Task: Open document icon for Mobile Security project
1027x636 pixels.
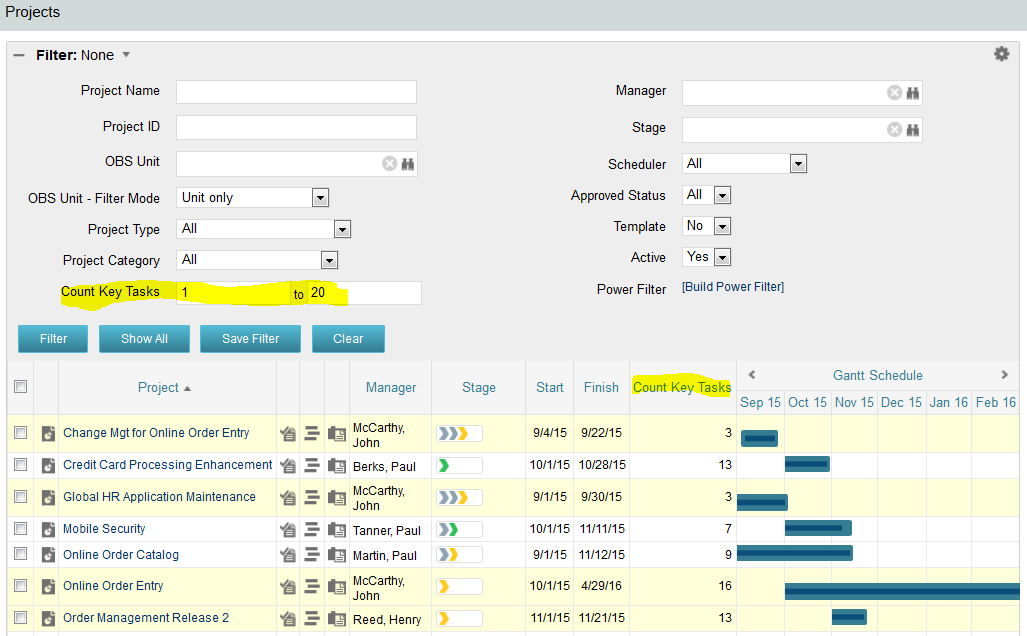Action: (x=48, y=529)
